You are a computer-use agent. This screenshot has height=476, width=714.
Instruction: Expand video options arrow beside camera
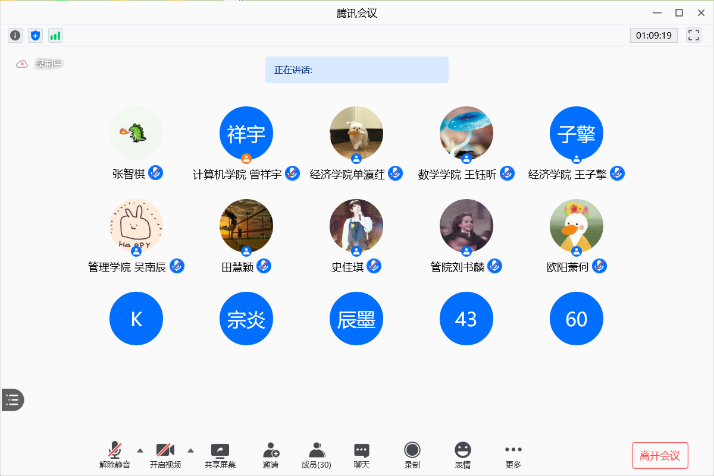pyautogui.click(x=190, y=449)
